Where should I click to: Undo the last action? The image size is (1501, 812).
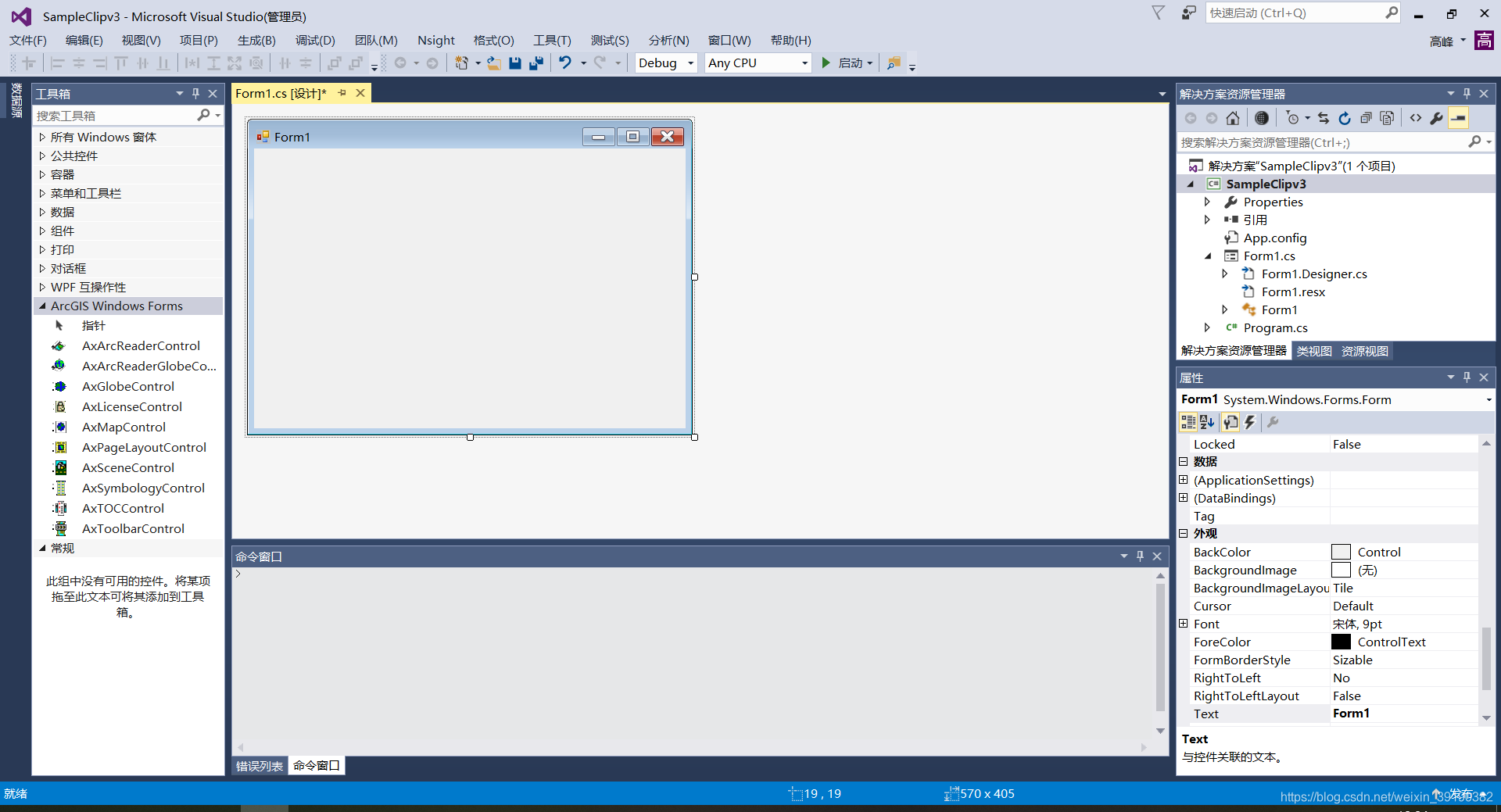point(565,63)
